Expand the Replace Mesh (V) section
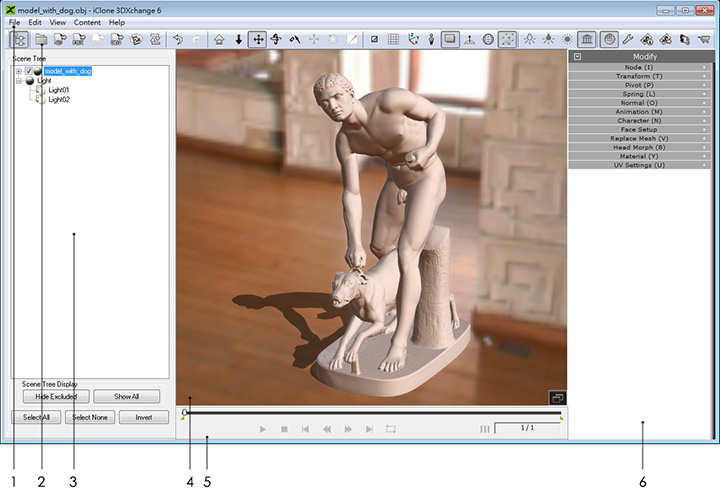 [x=639, y=138]
